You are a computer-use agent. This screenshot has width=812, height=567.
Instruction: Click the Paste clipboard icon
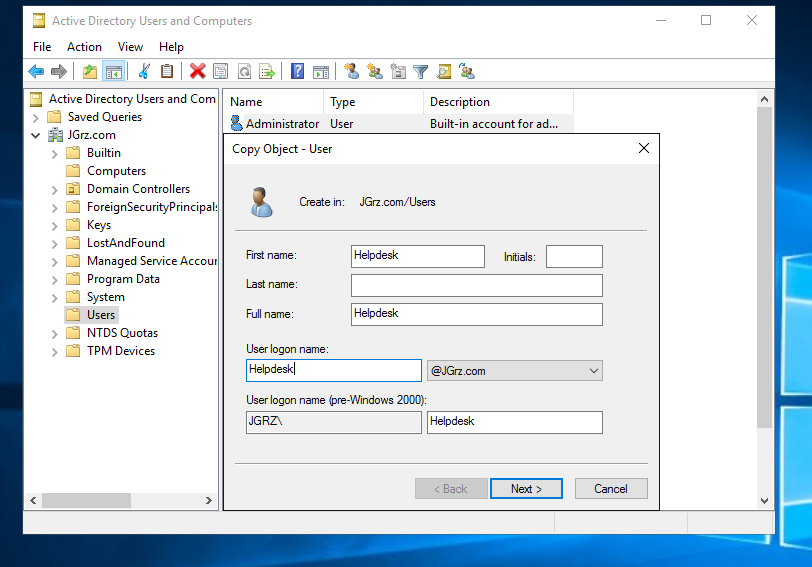(x=167, y=71)
